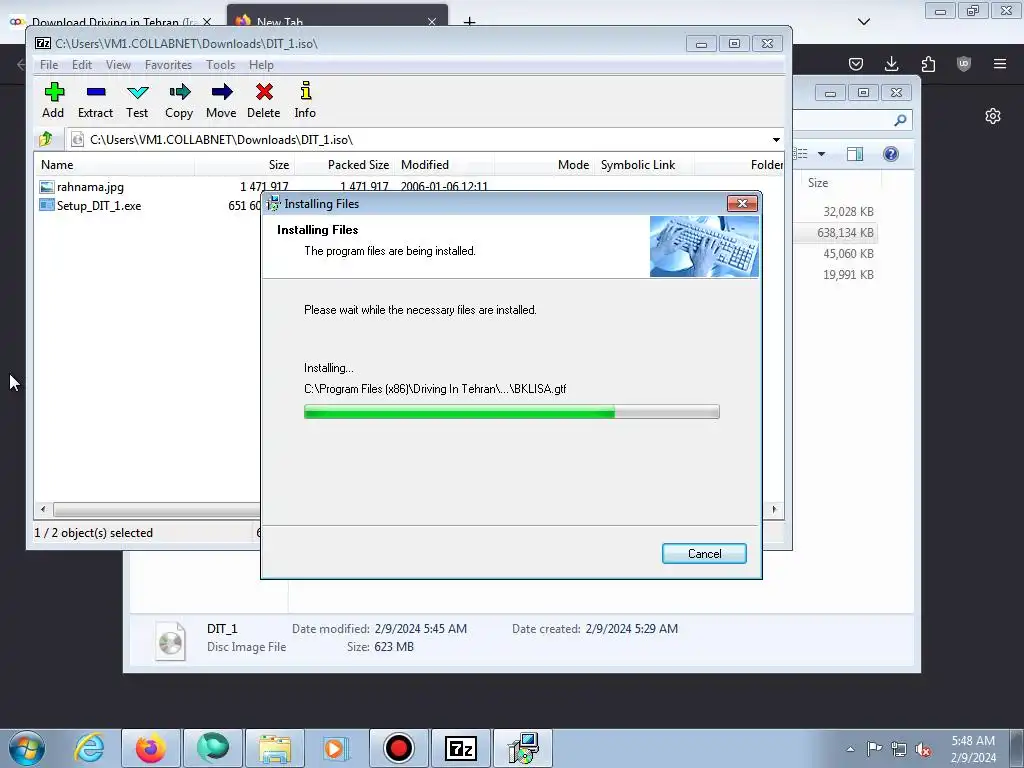Select the Setup_DIT_1.exe file icon

46,206
